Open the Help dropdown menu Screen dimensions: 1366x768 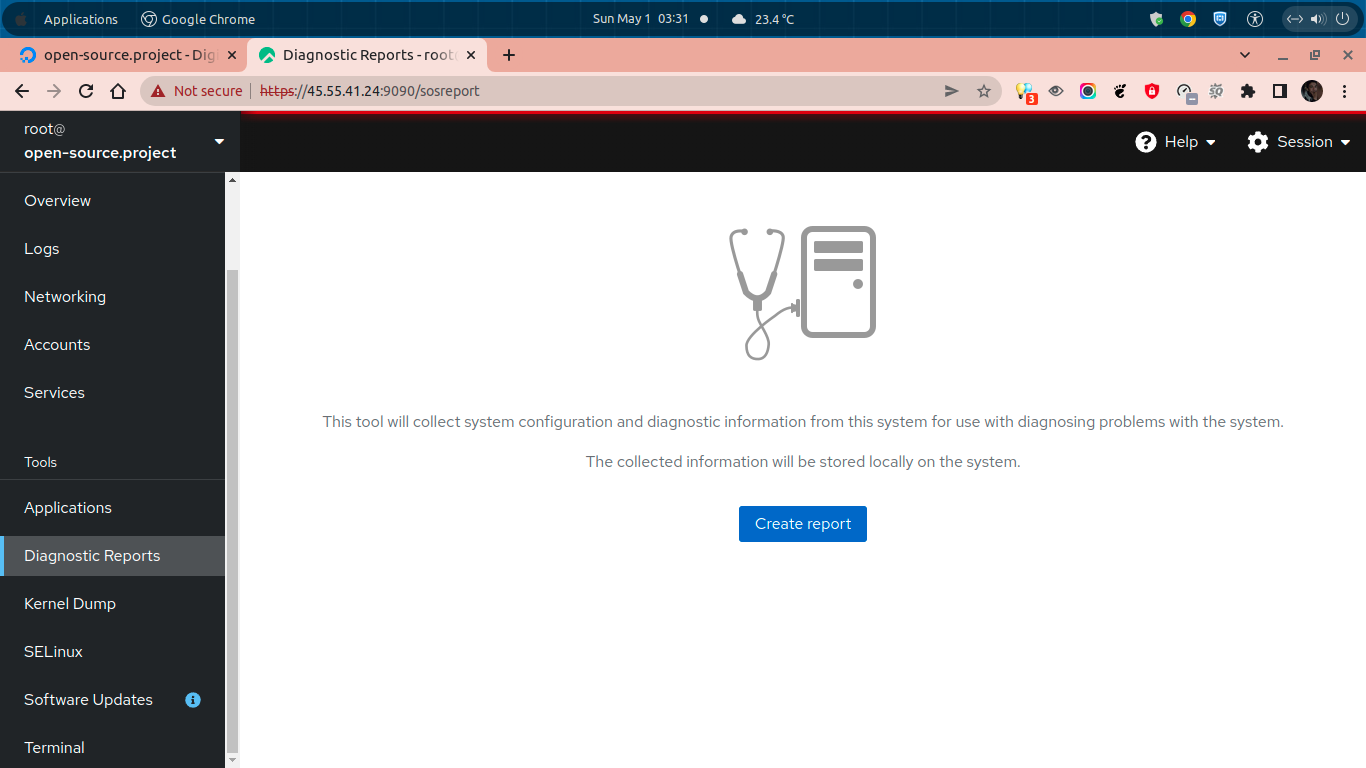1176,142
